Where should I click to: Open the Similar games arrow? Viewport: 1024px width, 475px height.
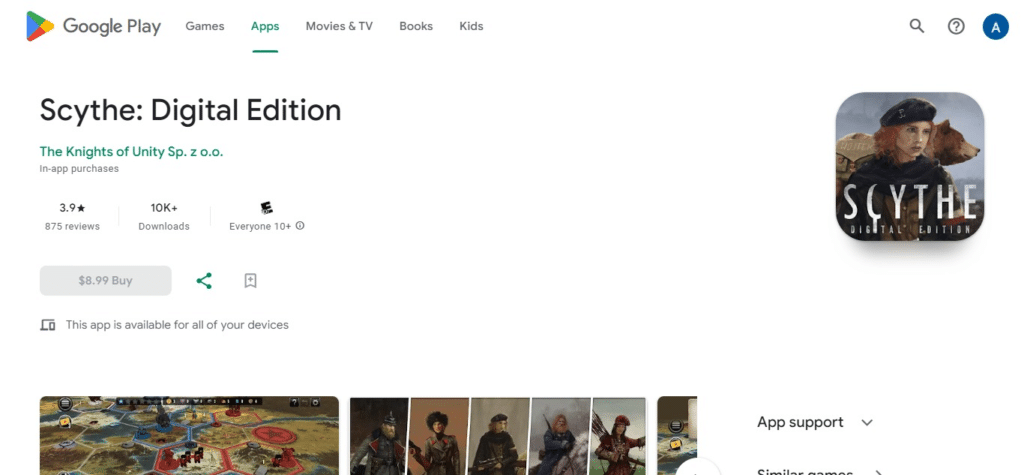point(878,471)
